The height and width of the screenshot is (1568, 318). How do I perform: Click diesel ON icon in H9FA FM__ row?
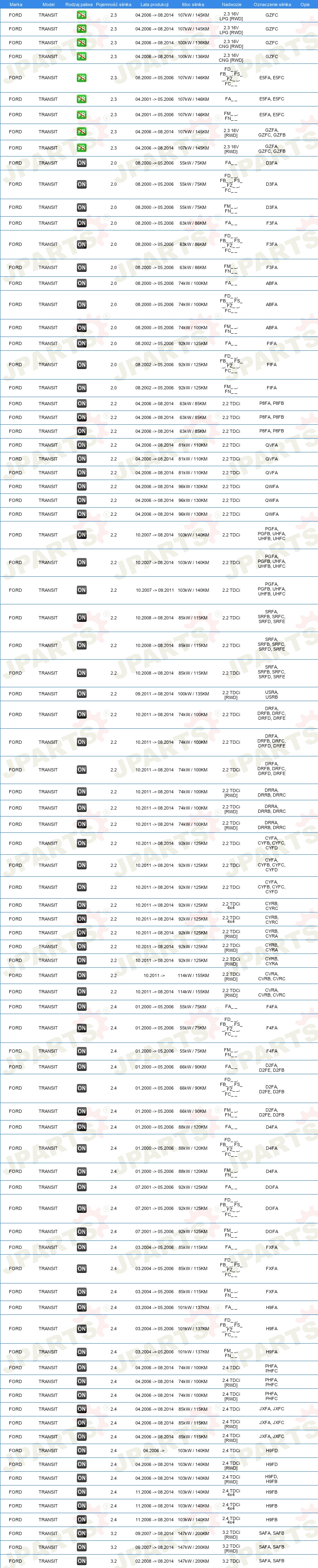pos(82,1353)
